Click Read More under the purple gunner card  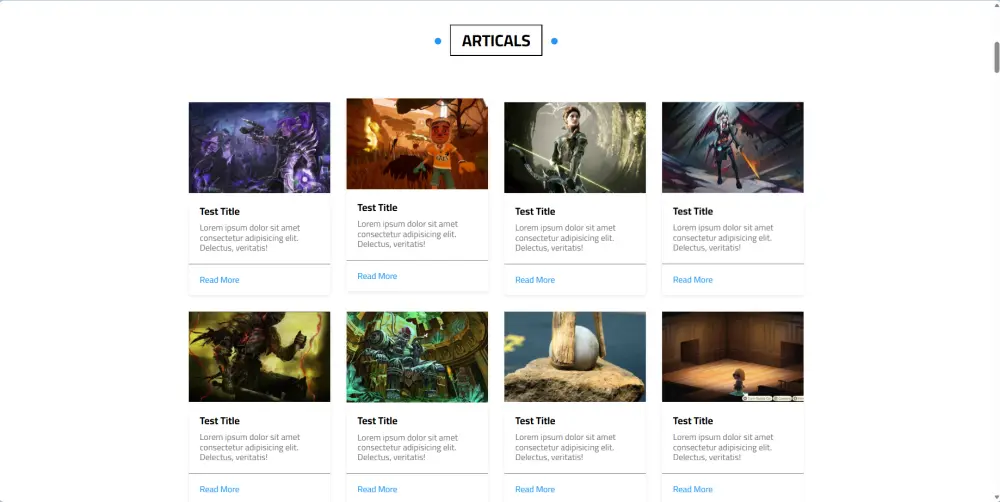219,280
